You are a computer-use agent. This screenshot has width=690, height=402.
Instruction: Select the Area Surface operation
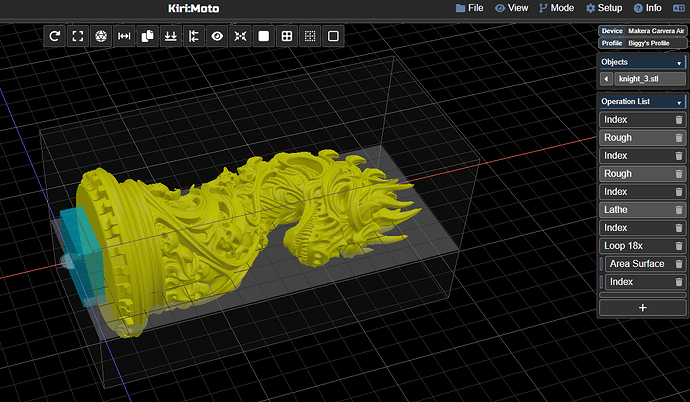pyautogui.click(x=636, y=264)
